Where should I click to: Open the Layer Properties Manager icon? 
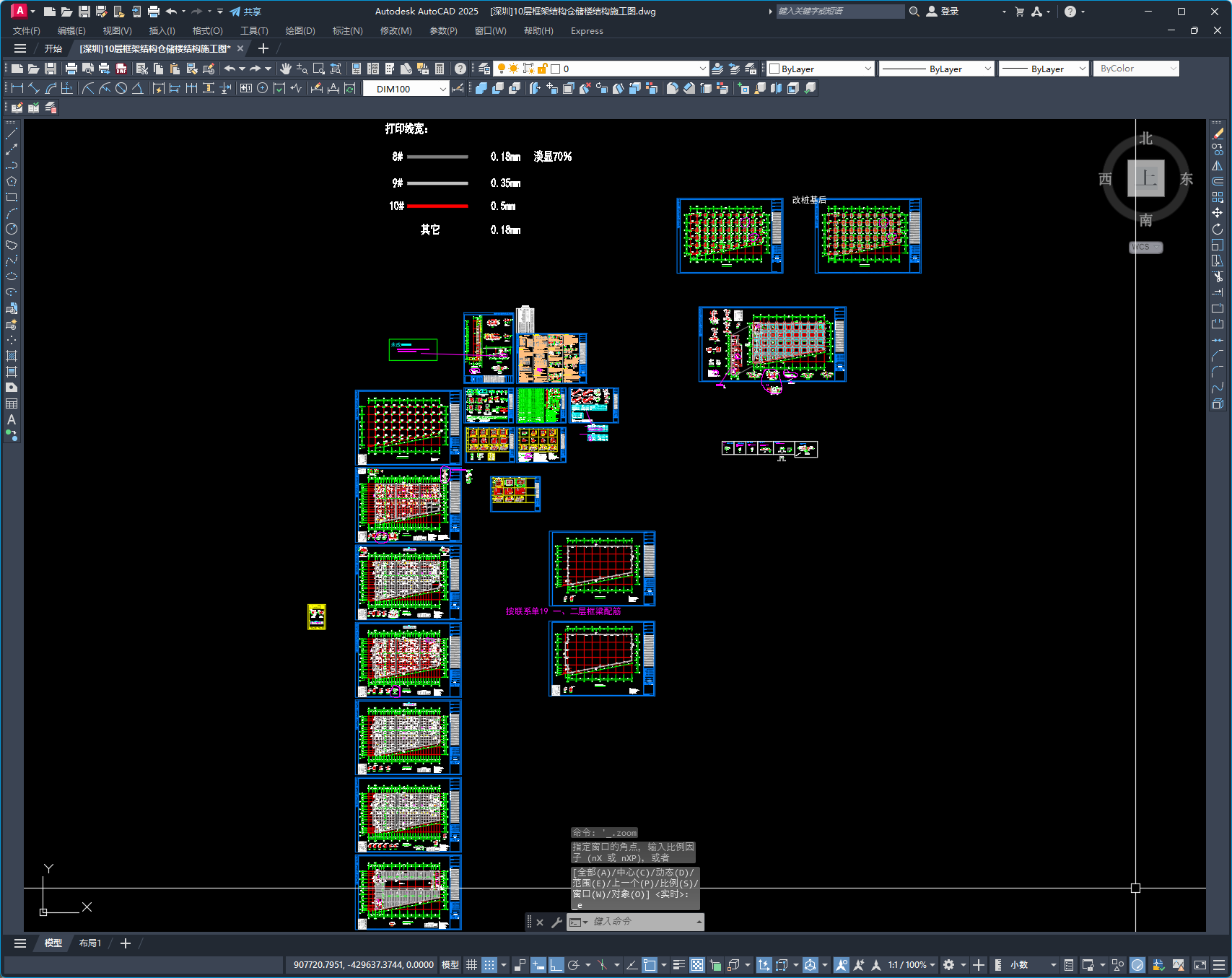click(x=484, y=69)
